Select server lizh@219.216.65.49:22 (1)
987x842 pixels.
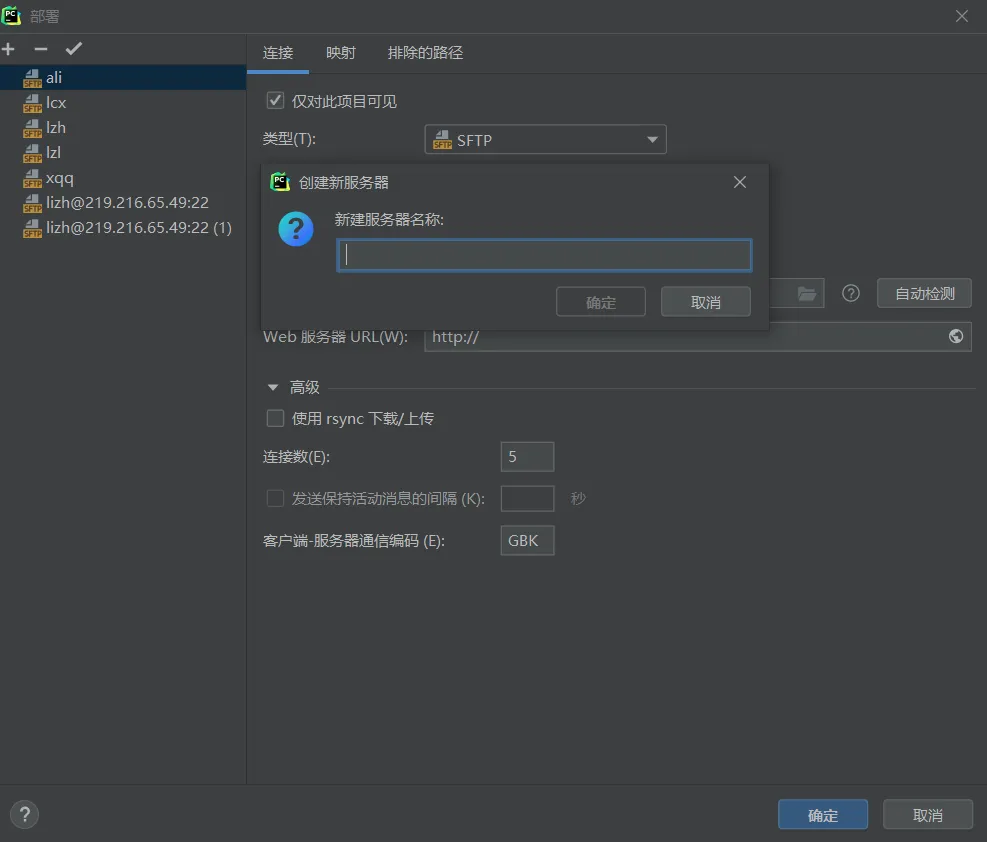pyautogui.click(x=123, y=228)
